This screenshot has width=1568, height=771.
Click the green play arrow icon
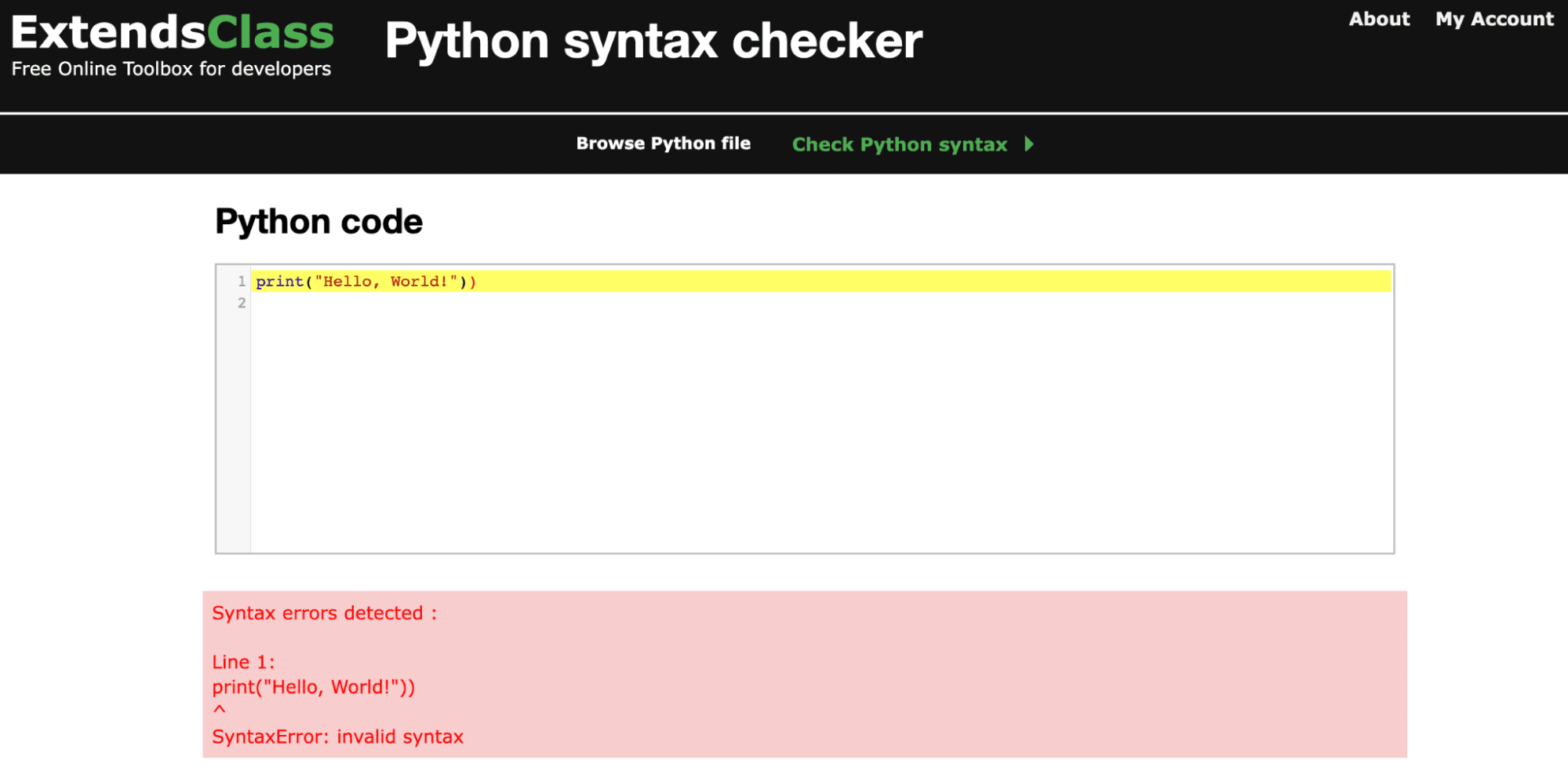point(1029,144)
